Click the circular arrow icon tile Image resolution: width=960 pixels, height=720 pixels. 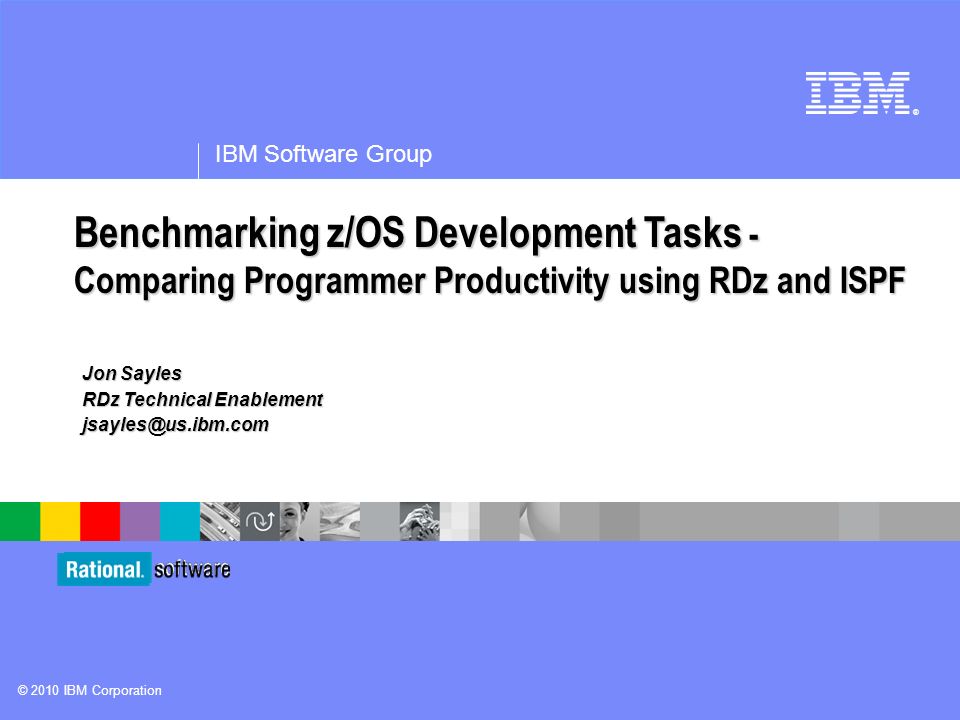click(260, 521)
